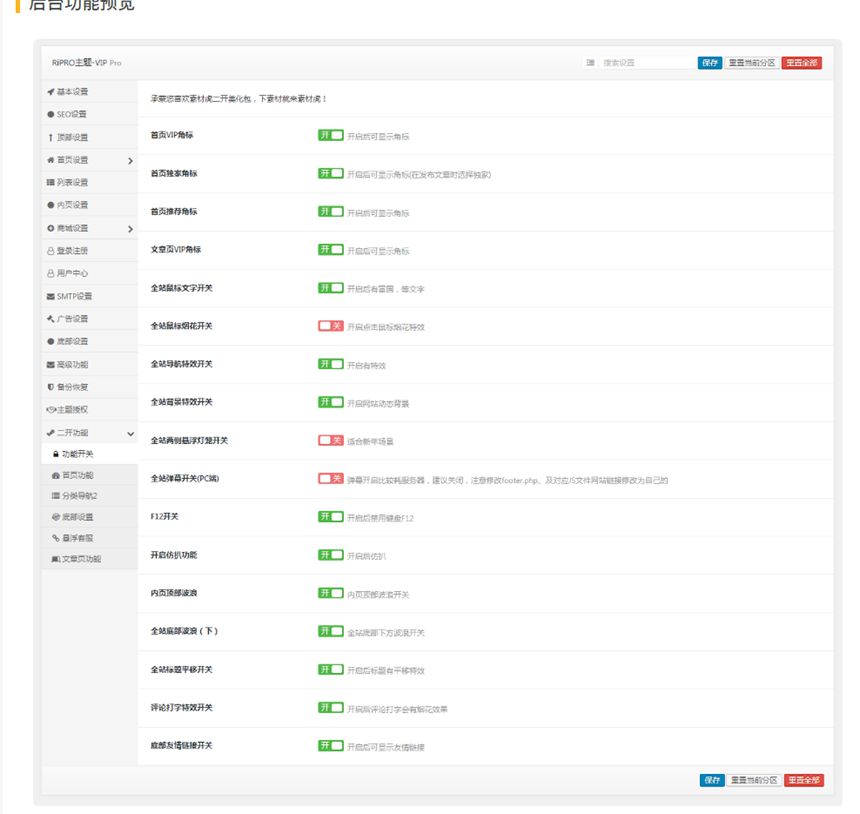860x814 pixels.
Task: Click the user icon next to 用户中心
Action: (50, 273)
